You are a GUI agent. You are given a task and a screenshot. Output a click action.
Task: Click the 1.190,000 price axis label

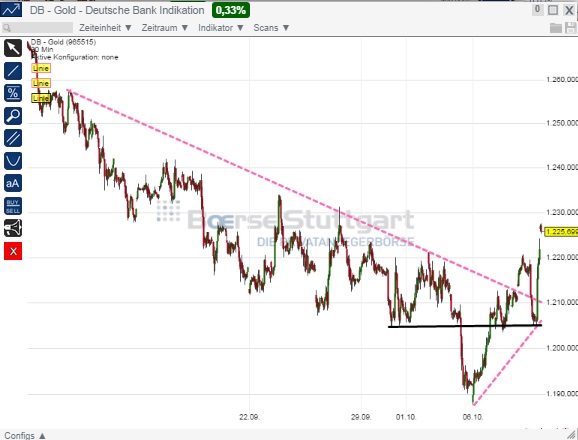point(561,394)
